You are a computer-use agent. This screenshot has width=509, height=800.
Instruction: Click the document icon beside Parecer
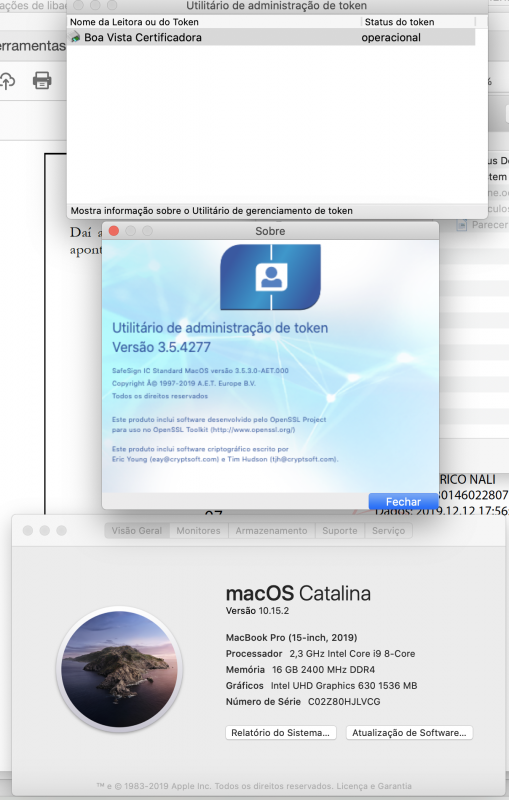tap(462, 224)
